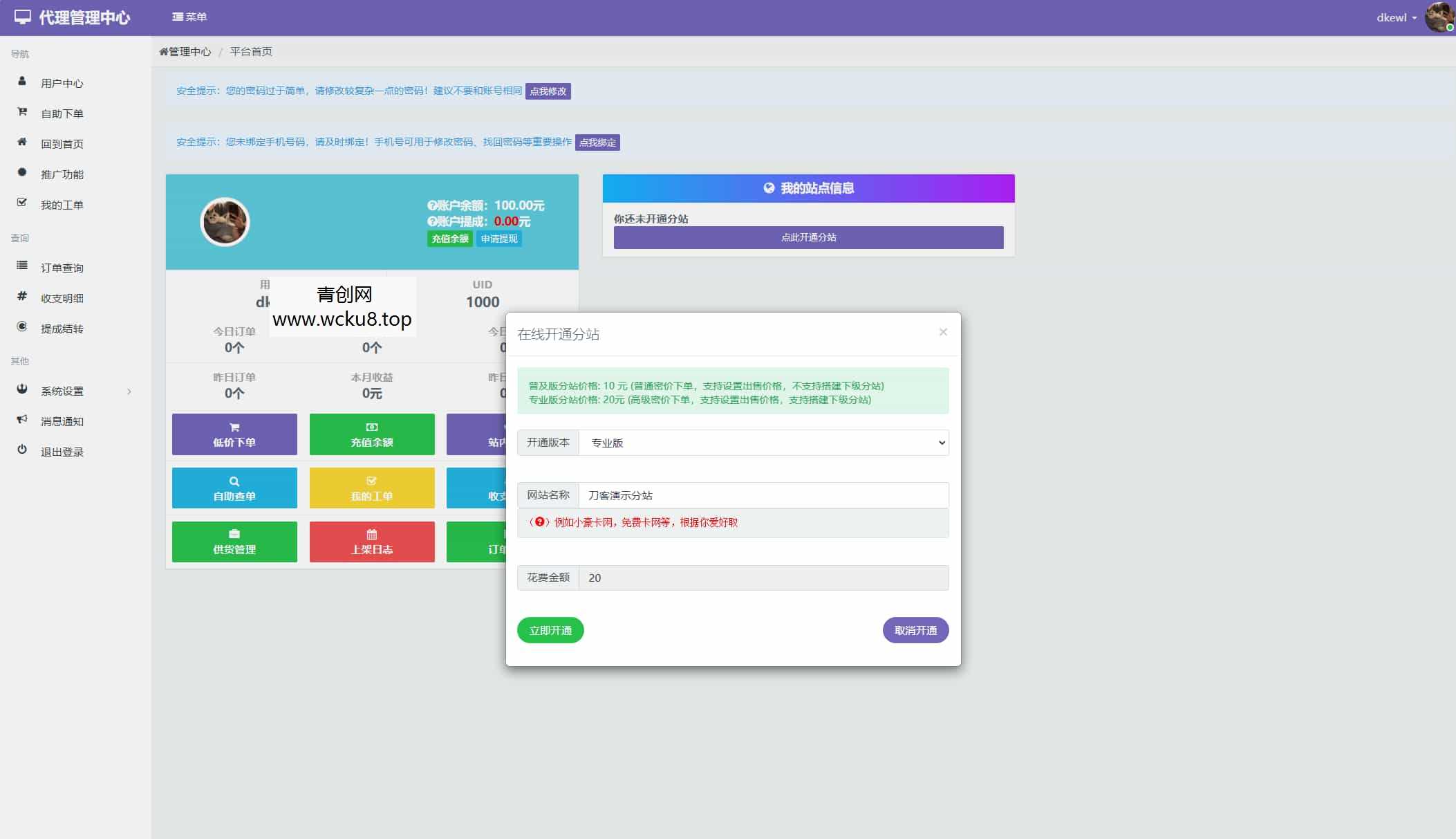The height and width of the screenshot is (839, 1456).
Task: Click the user center person icon
Action: tap(22, 82)
